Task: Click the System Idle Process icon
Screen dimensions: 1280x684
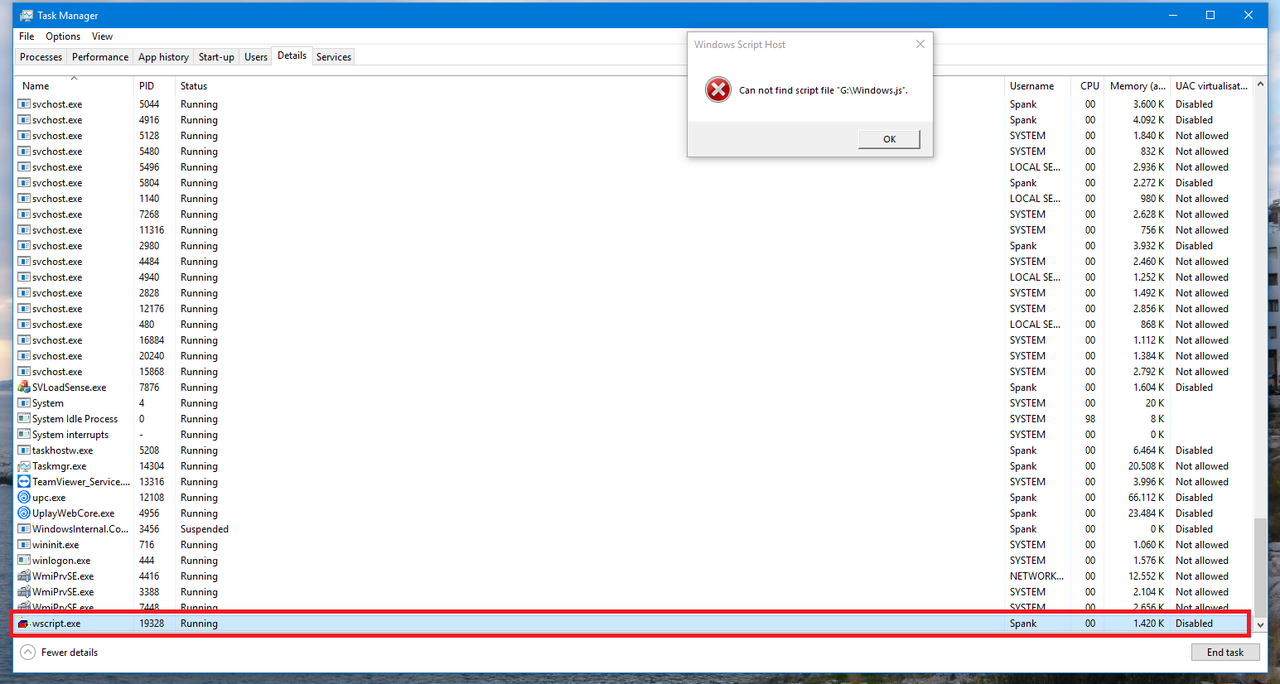Action: pos(24,419)
